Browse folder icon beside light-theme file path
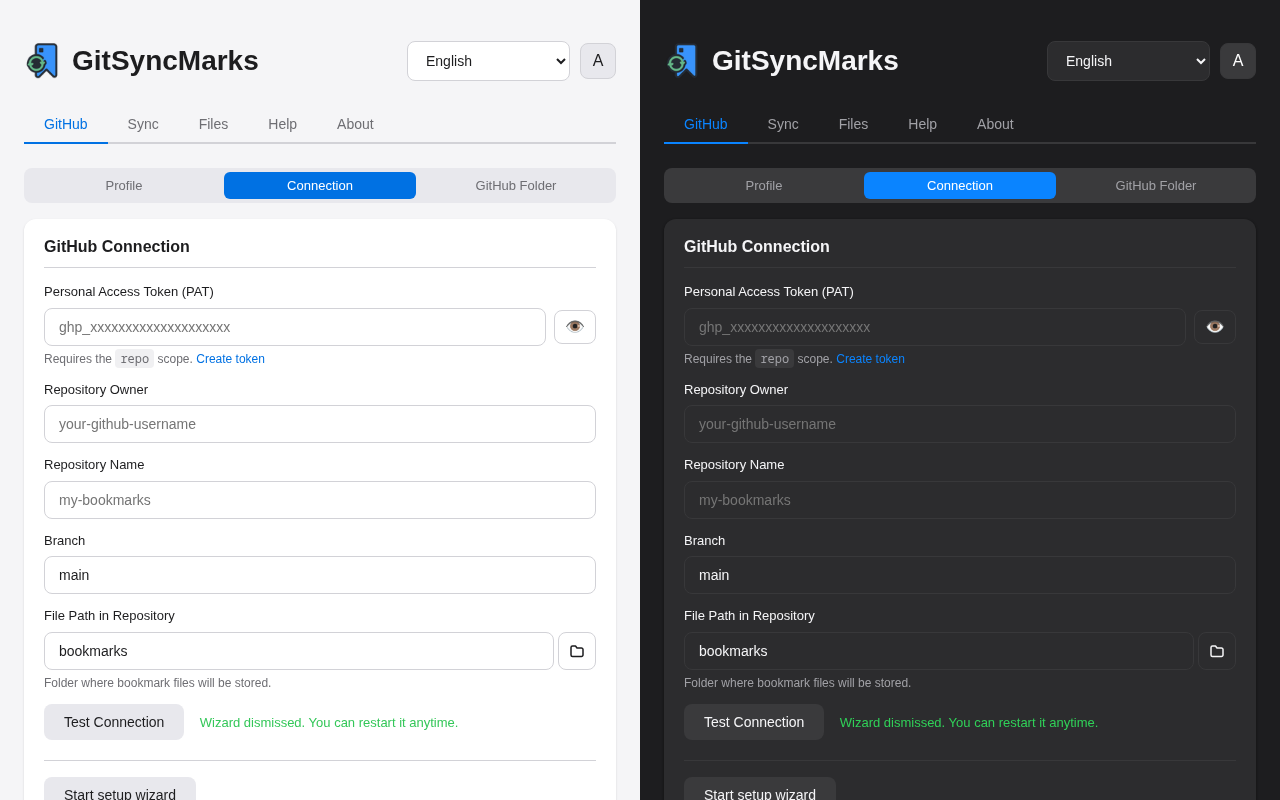Viewport: 1280px width, 800px height. (x=577, y=651)
